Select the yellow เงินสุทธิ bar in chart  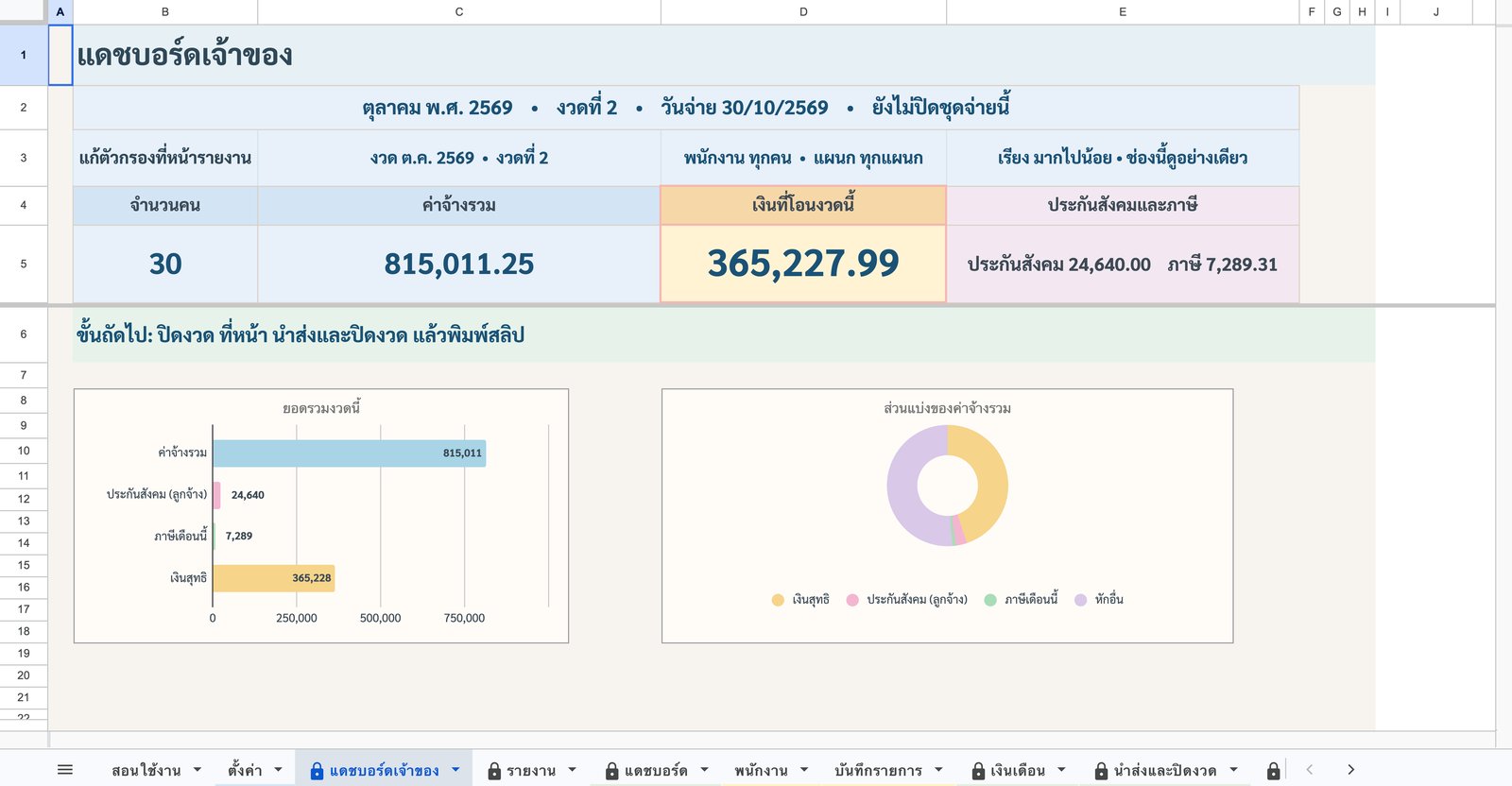pyautogui.click(x=274, y=578)
